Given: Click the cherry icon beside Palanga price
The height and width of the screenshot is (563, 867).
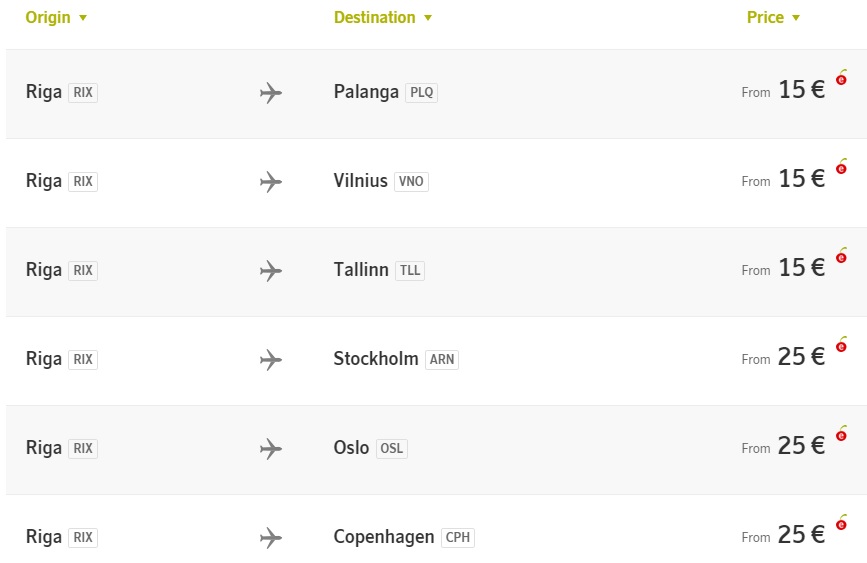Looking at the screenshot, I should [842, 77].
